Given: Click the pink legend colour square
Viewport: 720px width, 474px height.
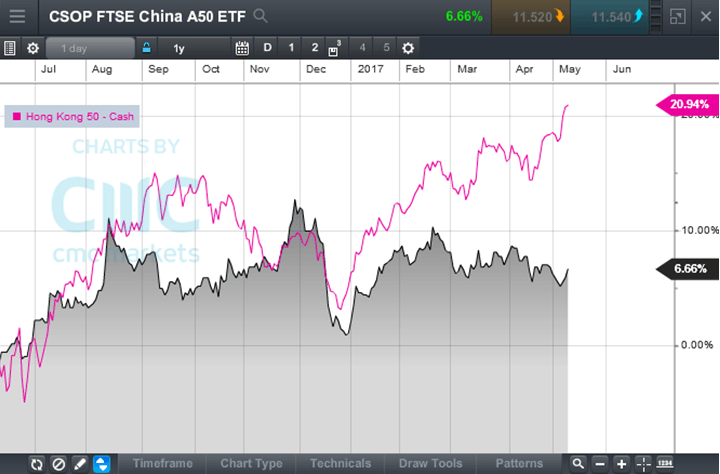Looking at the screenshot, I should pyautogui.click(x=17, y=117).
